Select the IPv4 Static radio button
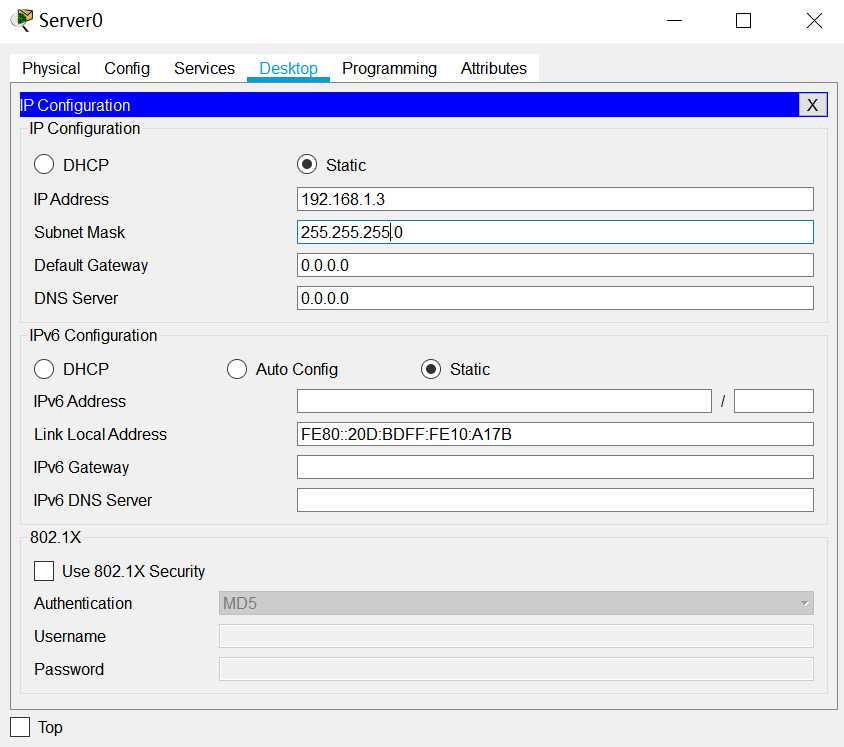 pyautogui.click(x=307, y=165)
